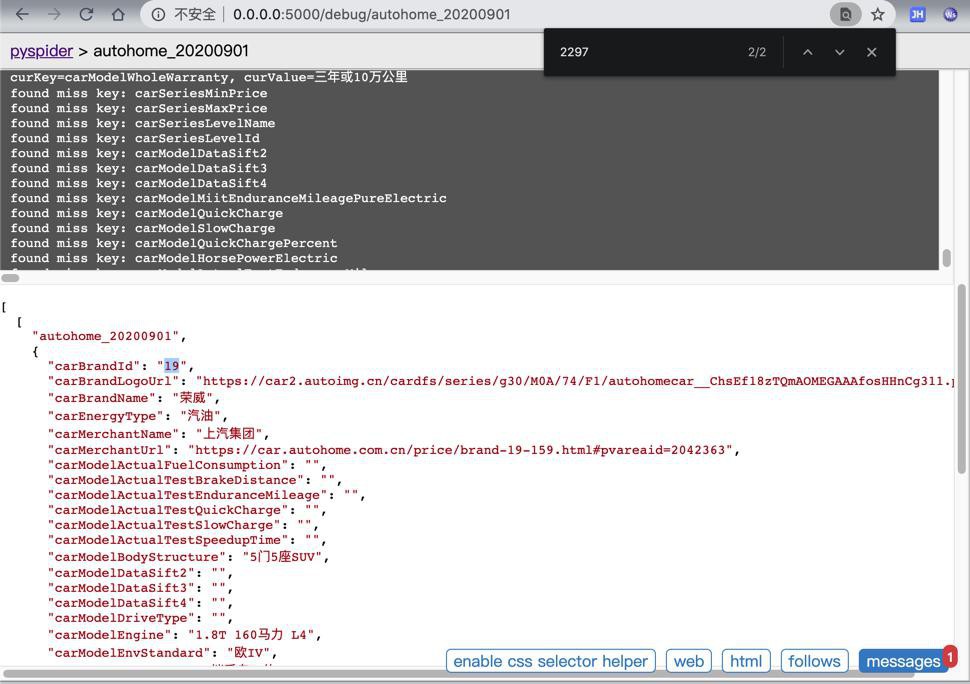This screenshot has width=970, height=684.
Task: Select log line ending carModelQuickChargePercent
Action: [174, 243]
